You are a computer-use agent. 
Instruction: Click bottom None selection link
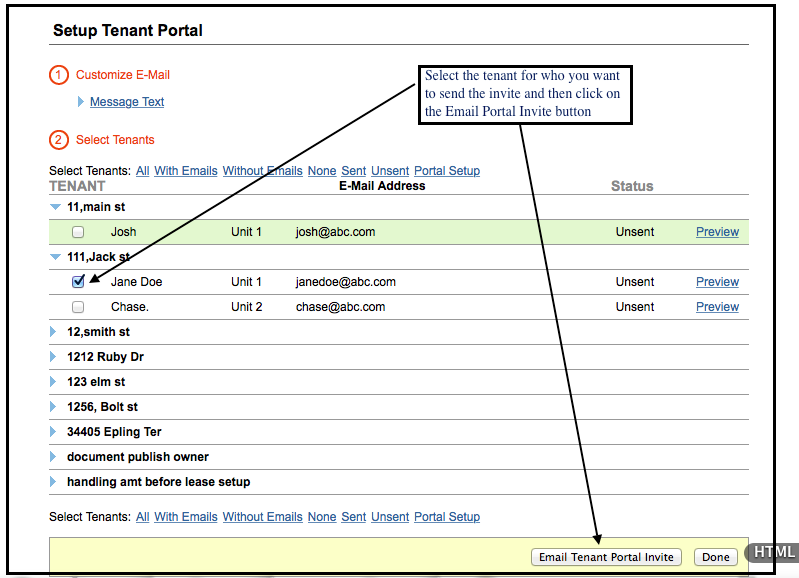[x=322, y=517]
